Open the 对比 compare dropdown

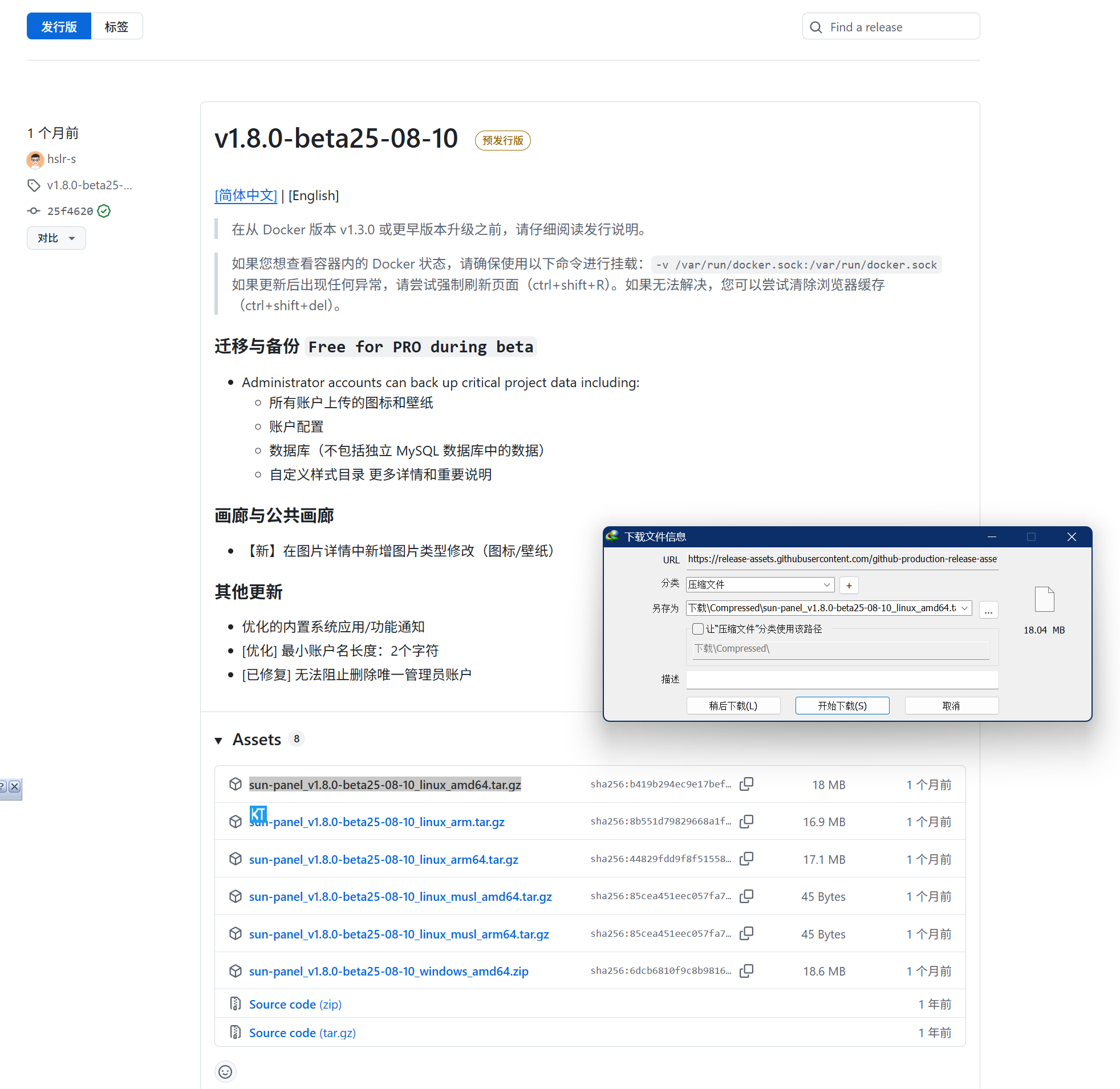[x=56, y=238]
